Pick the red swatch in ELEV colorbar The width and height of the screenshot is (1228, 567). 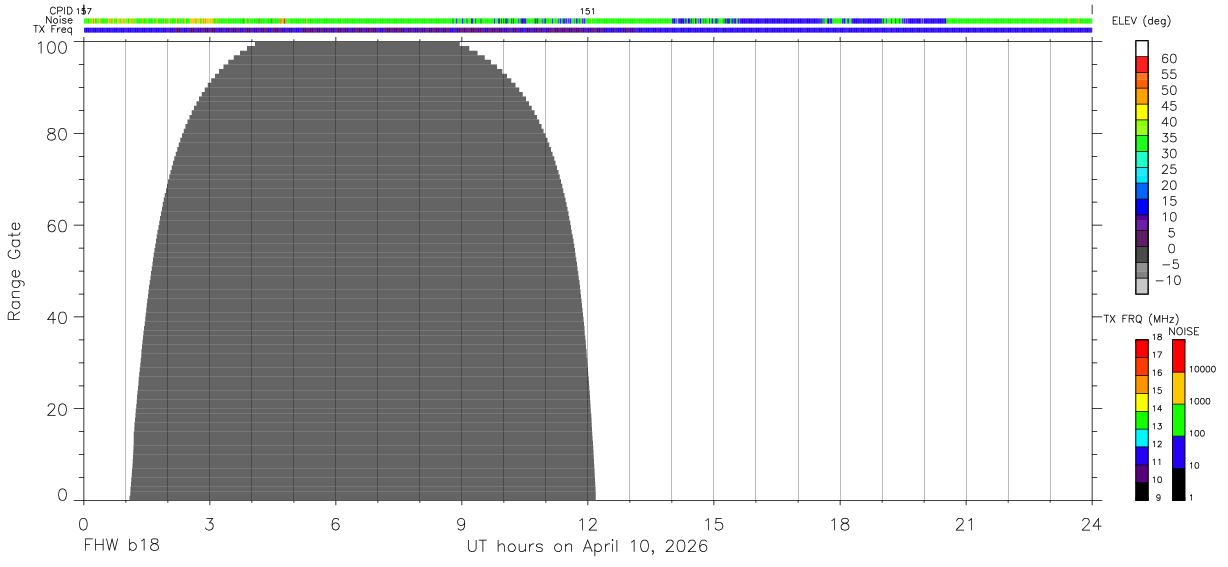[x=1142, y=63]
